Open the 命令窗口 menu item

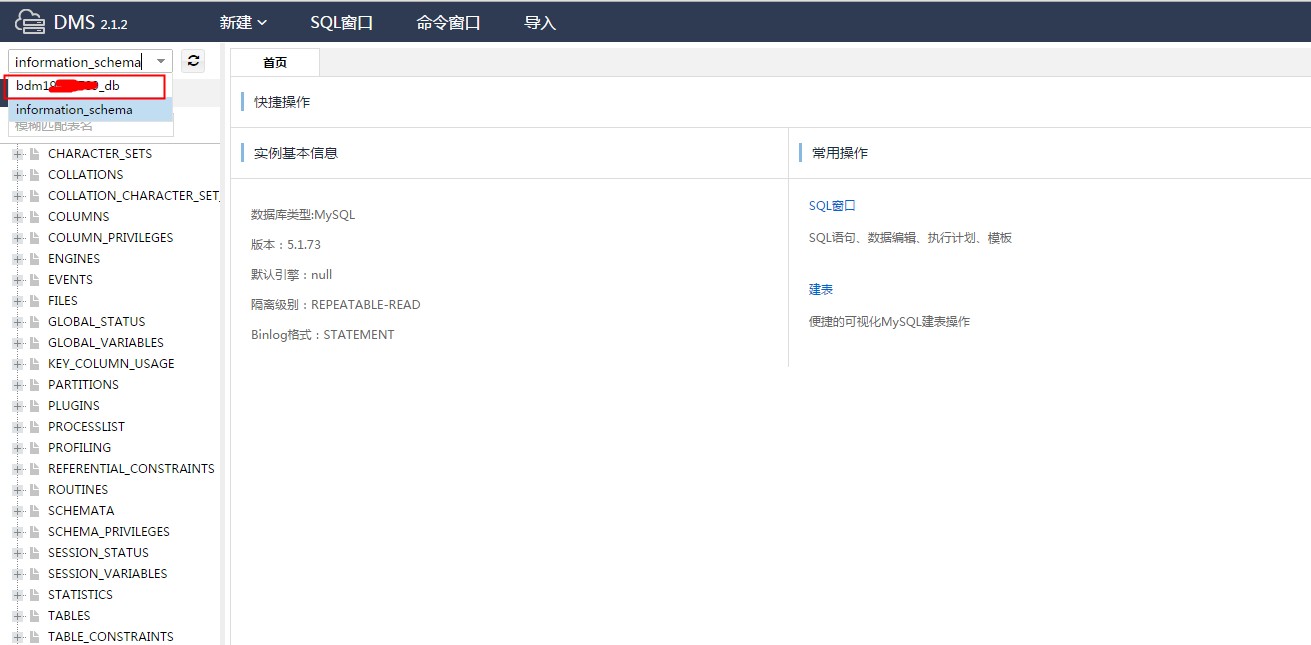448,22
